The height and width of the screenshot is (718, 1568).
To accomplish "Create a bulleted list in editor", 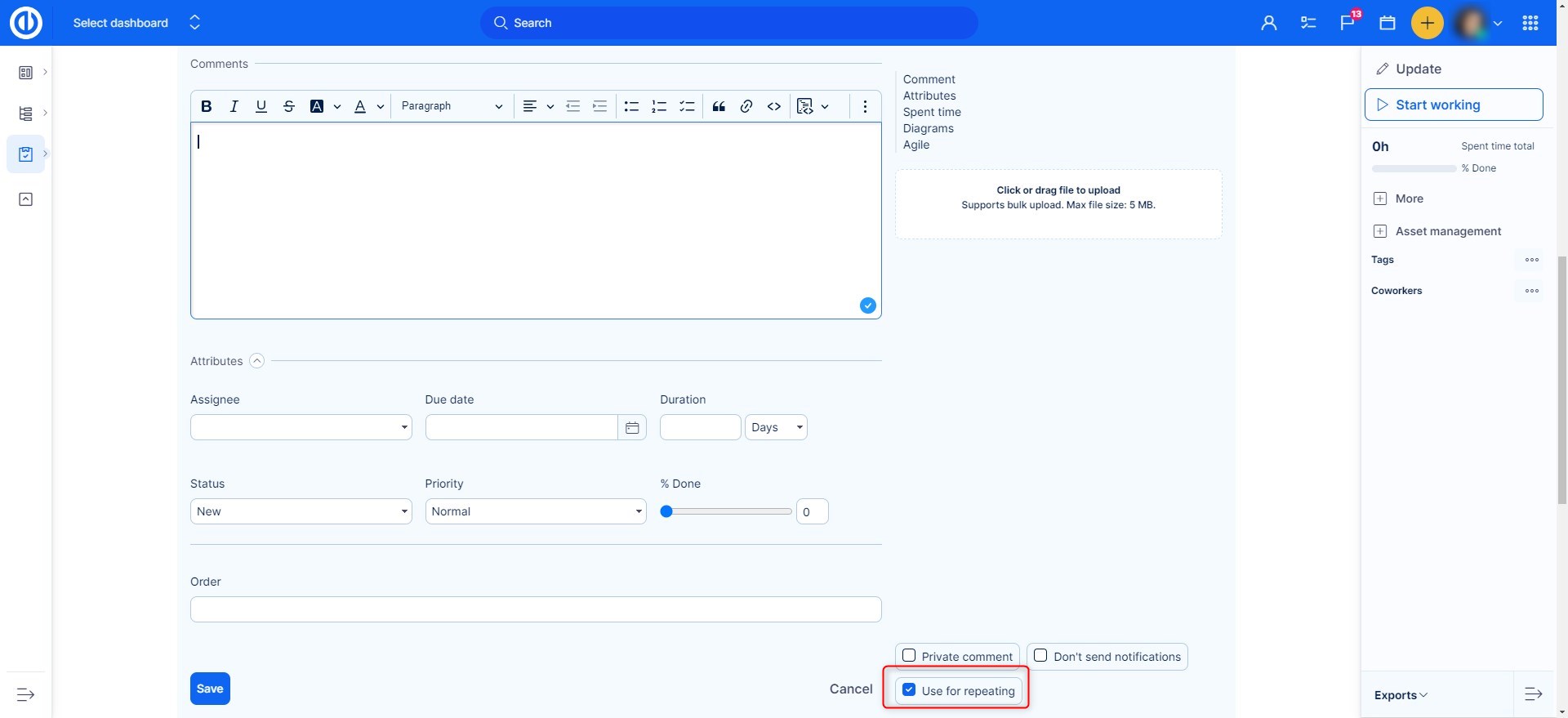I will (631, 106).
